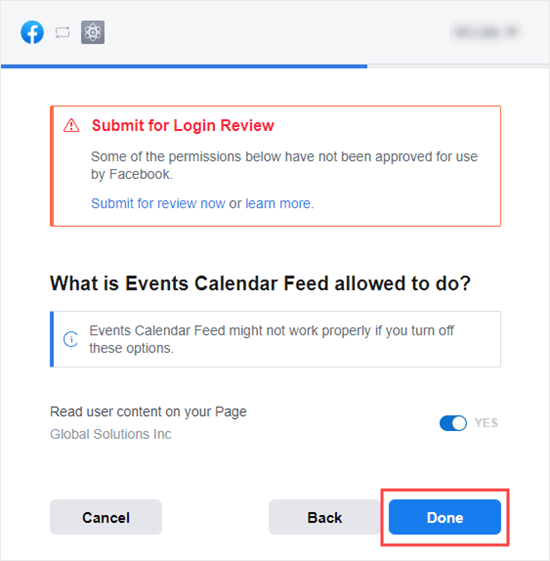
Task: Click the YES label next to the switch
Action: click(x=486, y=423)
